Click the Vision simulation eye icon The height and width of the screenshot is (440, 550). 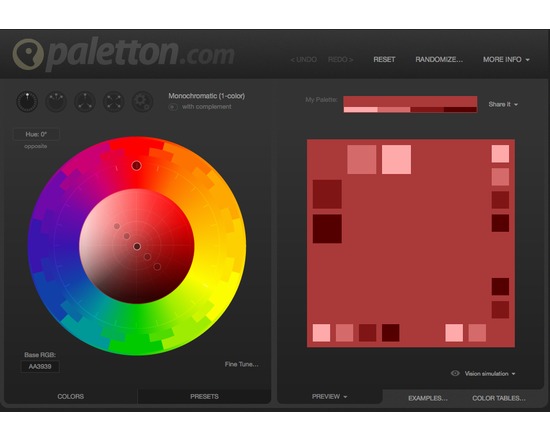455,373
